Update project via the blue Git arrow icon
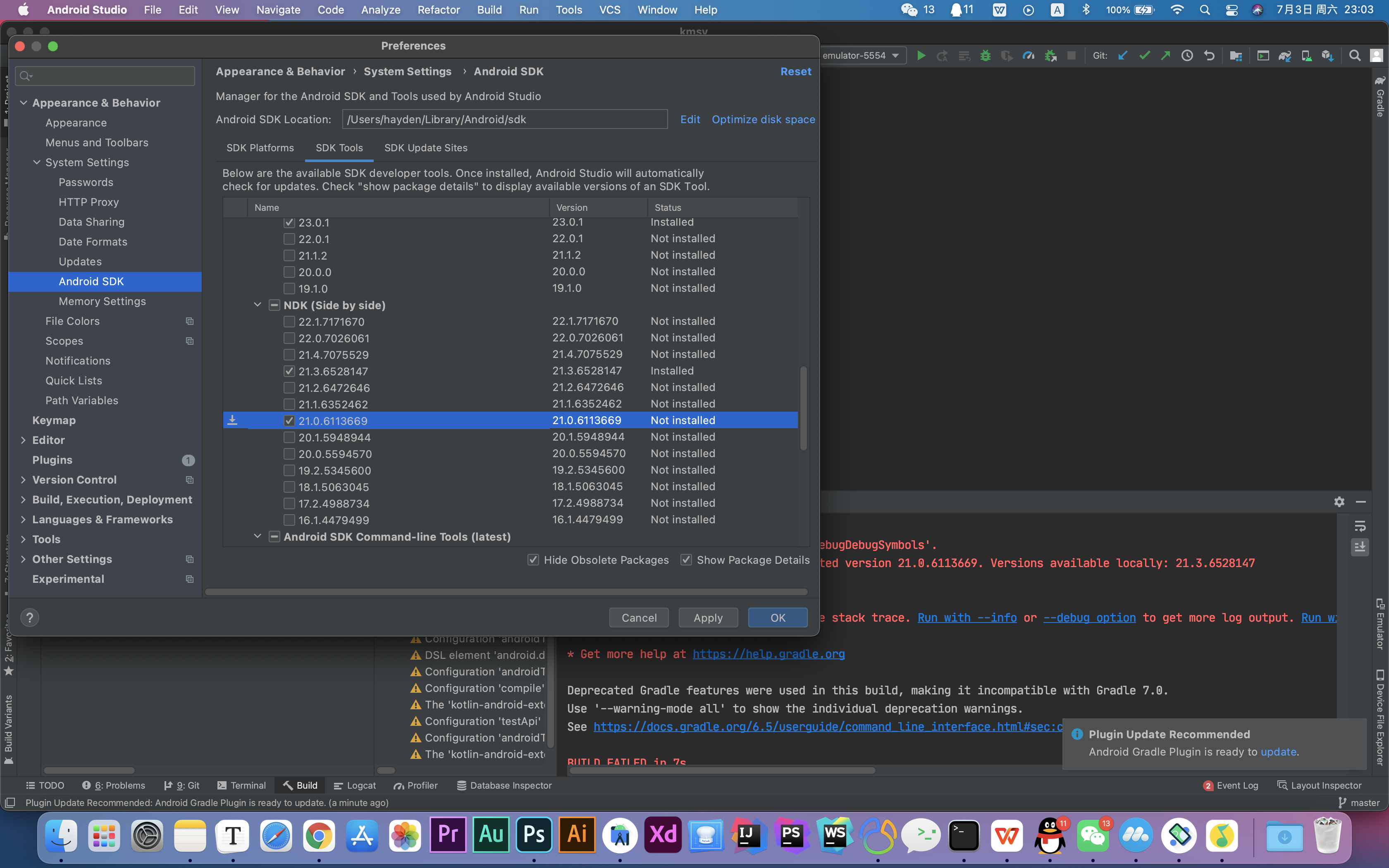The width and height of the screenshot is (1389, 868). click(1123, 55)
